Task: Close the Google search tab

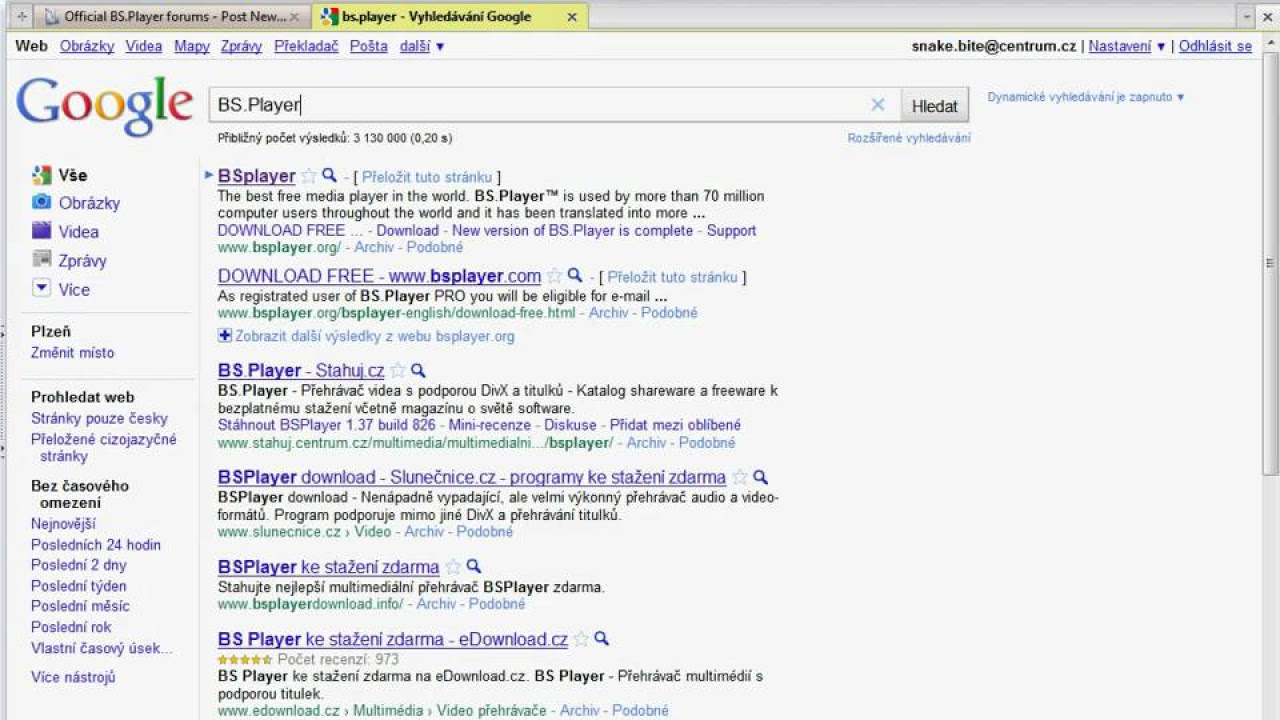Action: 571,17
